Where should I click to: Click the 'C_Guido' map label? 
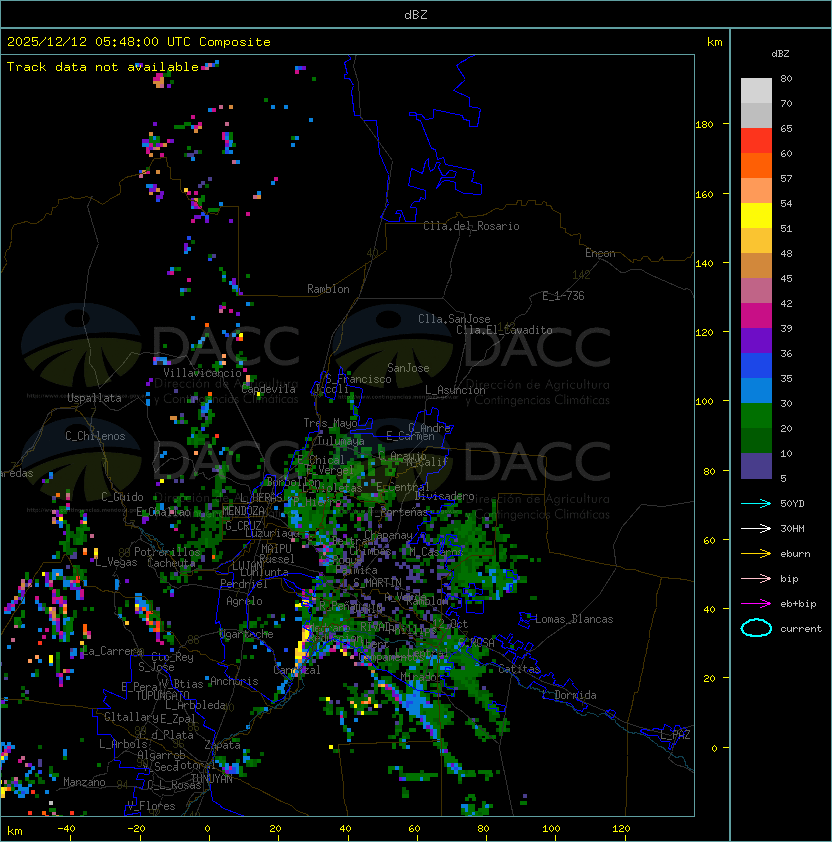[x=122, y=497]
